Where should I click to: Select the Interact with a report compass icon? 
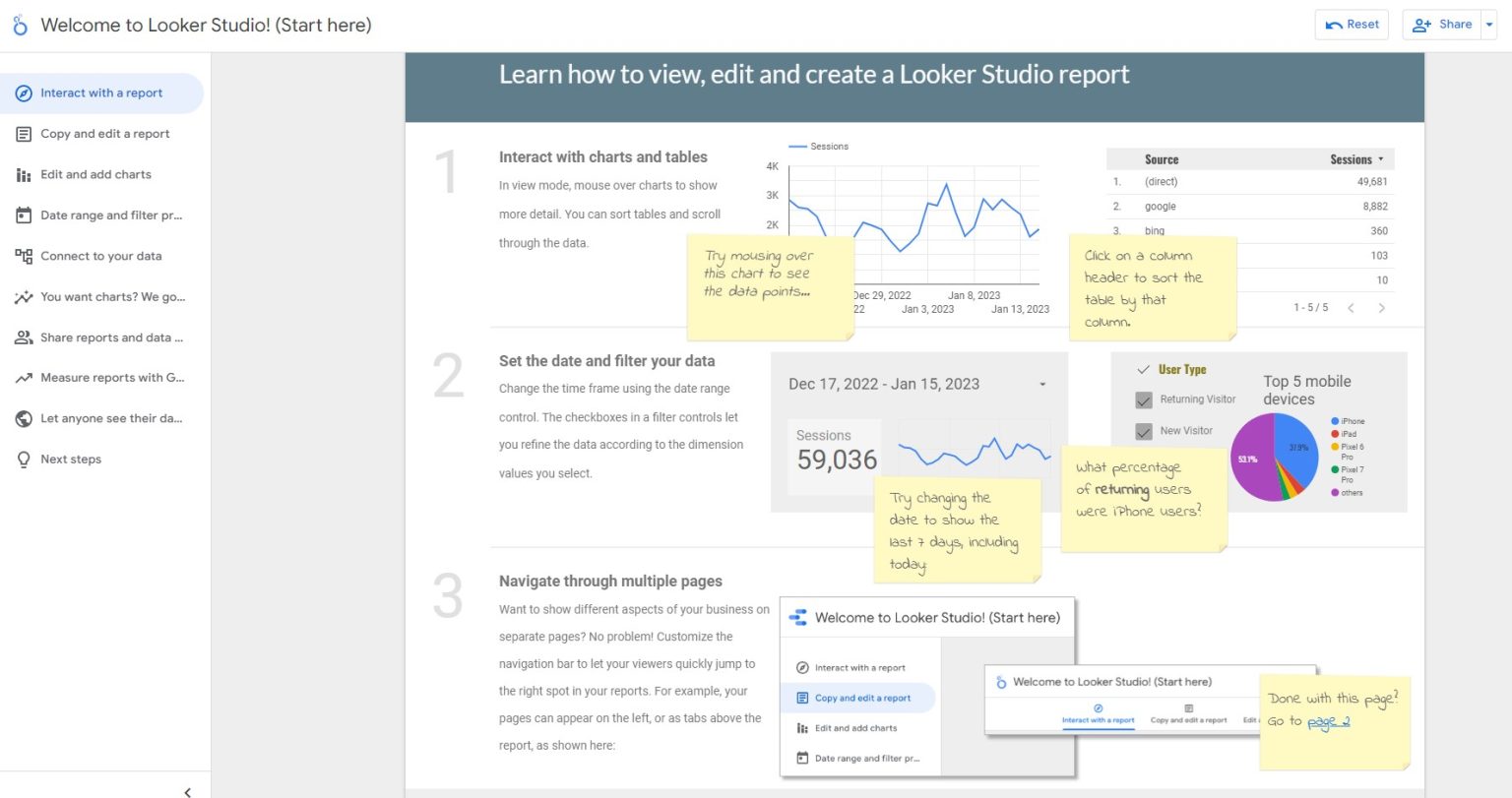[x=24, y=92]
